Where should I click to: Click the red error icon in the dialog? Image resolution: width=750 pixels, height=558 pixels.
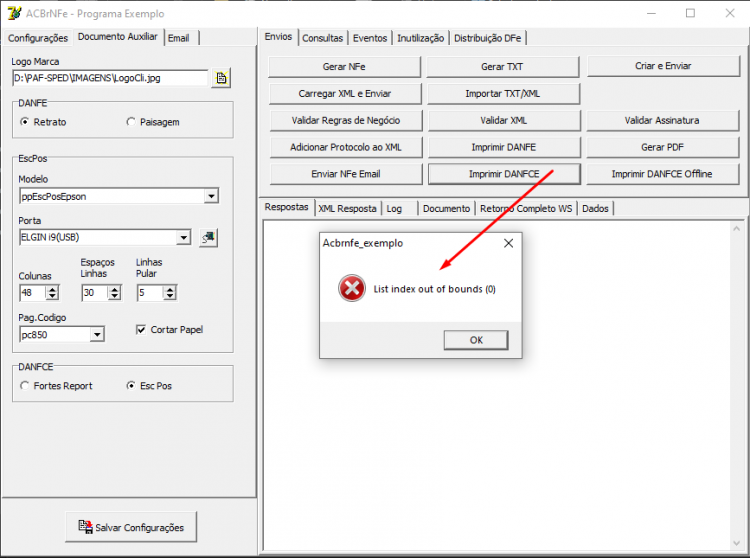coord(352,288)
